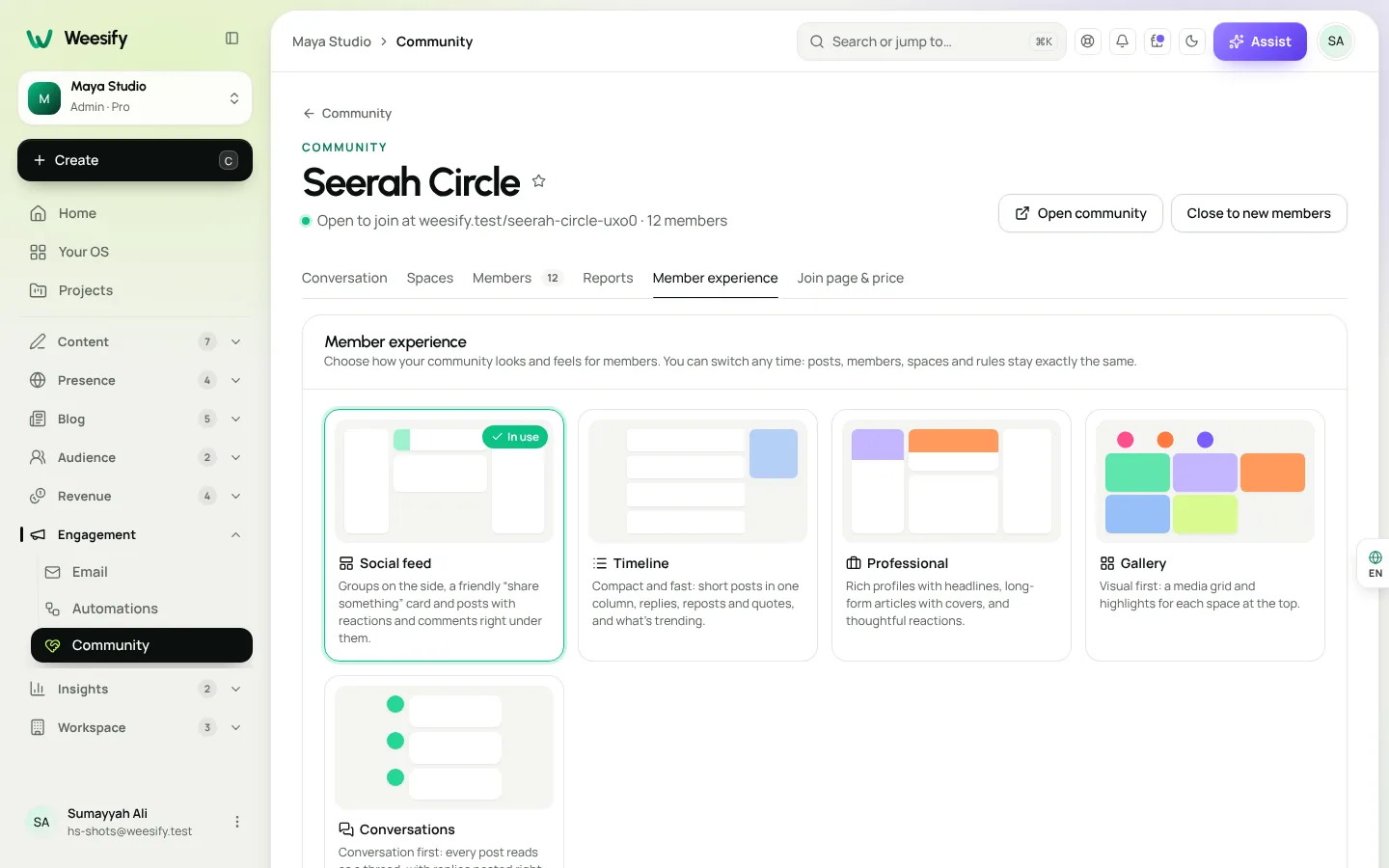Collapse the Engagement section
This screenshot has height=868, width=1389.
click(135, 534)
